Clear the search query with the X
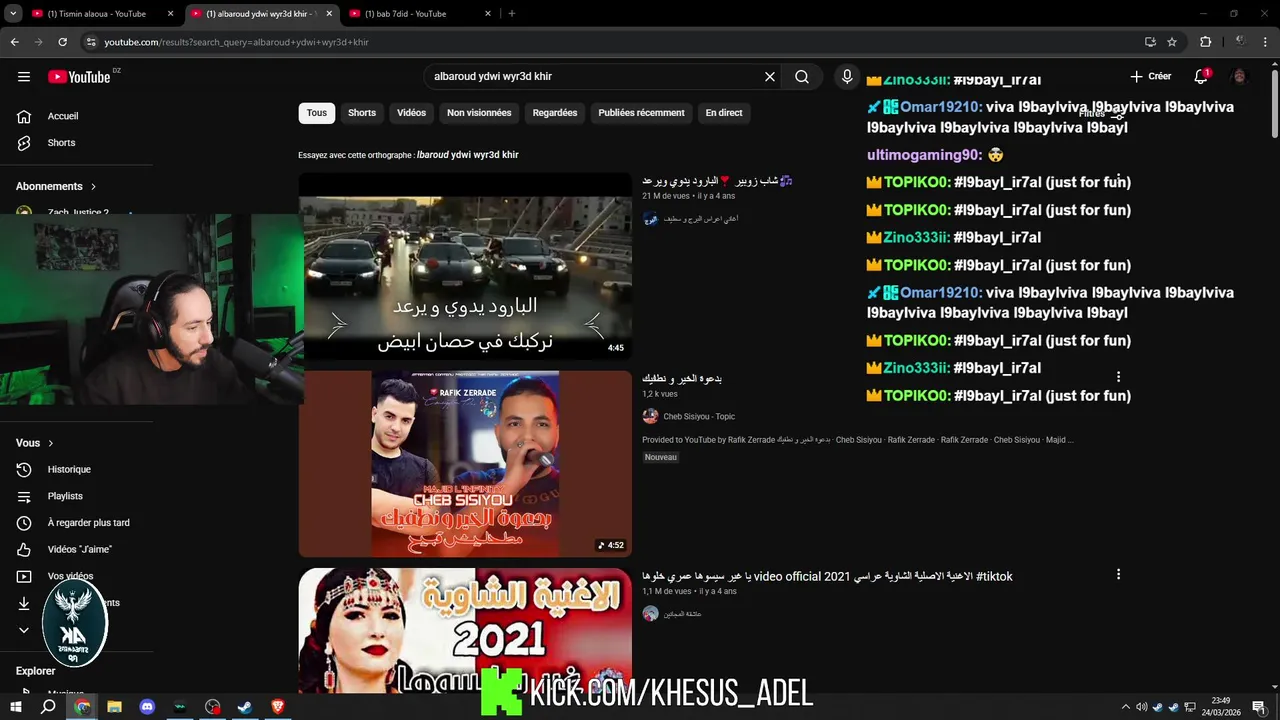This screenshot has height=720, width=1280. coord(770,77)
